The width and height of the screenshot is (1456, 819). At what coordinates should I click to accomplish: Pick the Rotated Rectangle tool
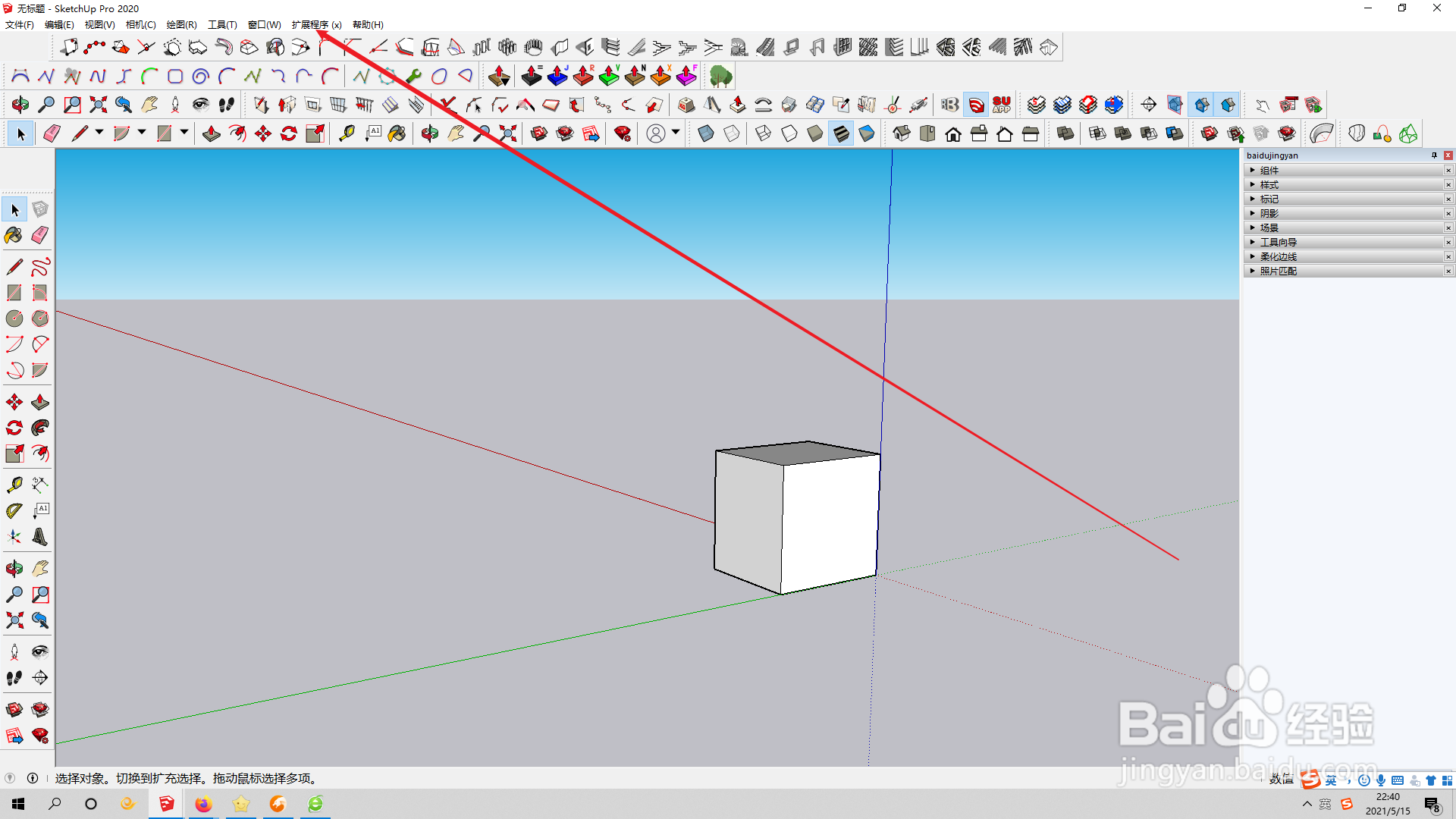tap(40, 293)
